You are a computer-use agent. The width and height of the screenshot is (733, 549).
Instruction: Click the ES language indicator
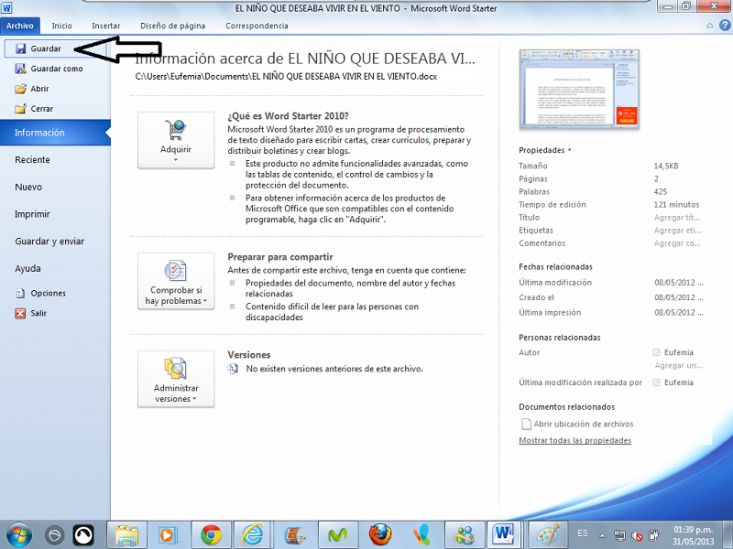click(x=582, y=533)
